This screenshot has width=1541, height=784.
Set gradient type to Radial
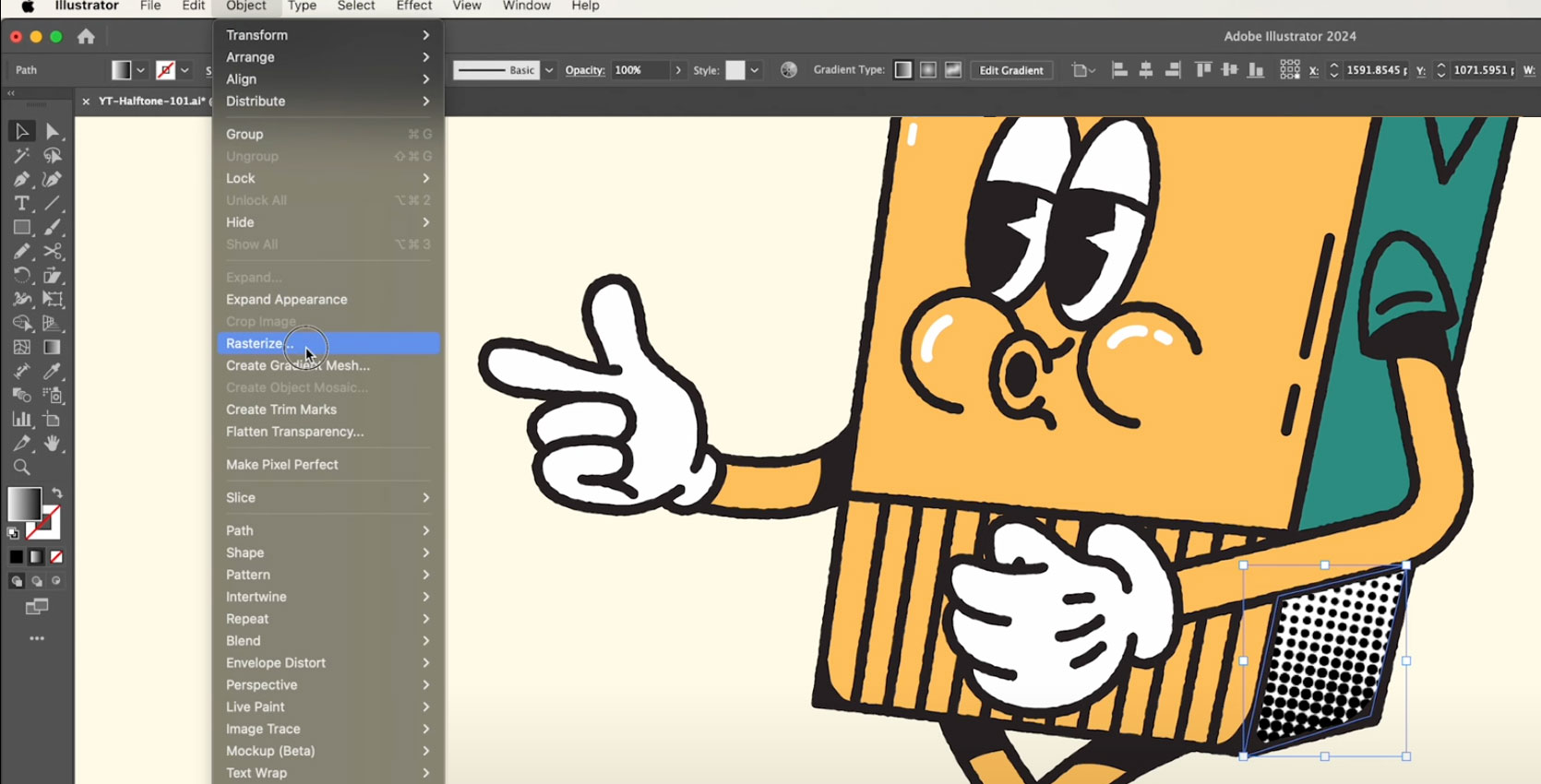[928, 70]
